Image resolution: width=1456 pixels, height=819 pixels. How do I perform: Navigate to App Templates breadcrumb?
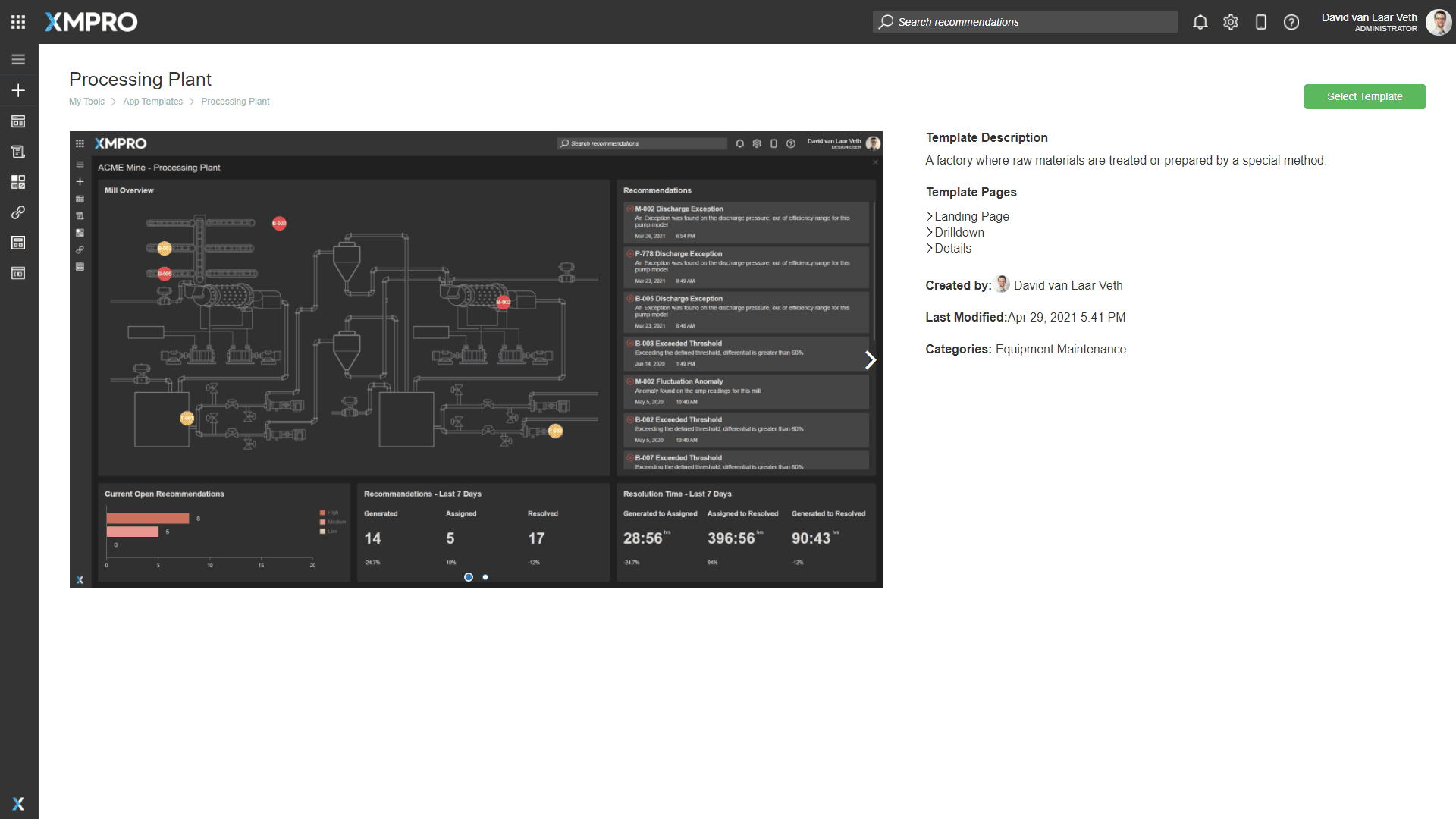click(x=152, y=102)
